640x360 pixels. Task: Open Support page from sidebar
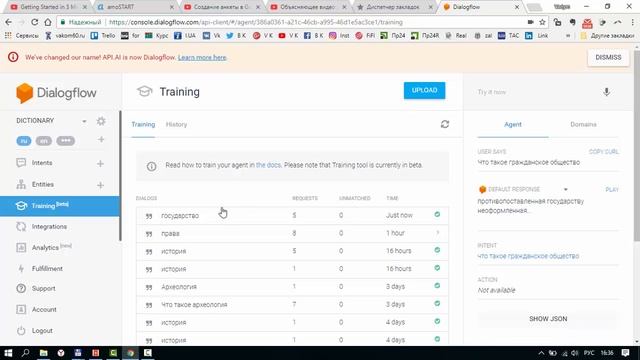[x=44, y=288]
